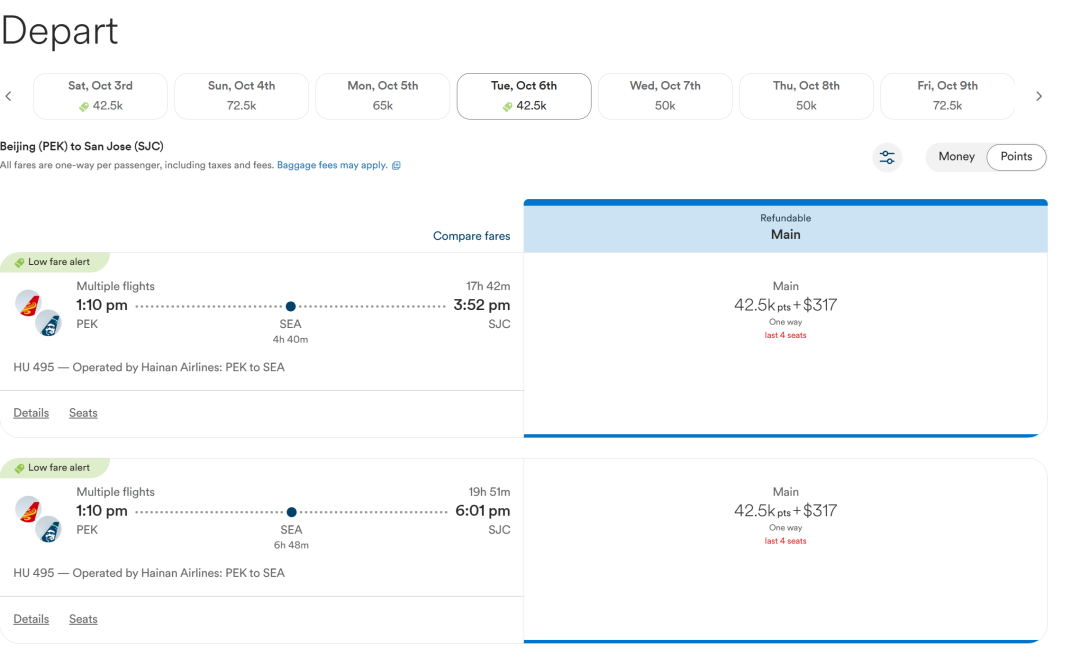Expand Details for the 6:01 pm arrival flight
The image size is (1080, 657).
32,619
